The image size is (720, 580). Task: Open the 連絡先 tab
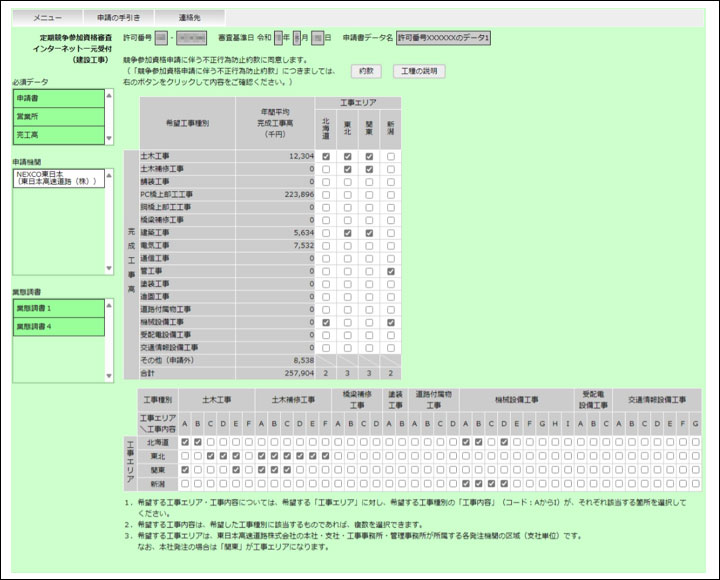190,18
